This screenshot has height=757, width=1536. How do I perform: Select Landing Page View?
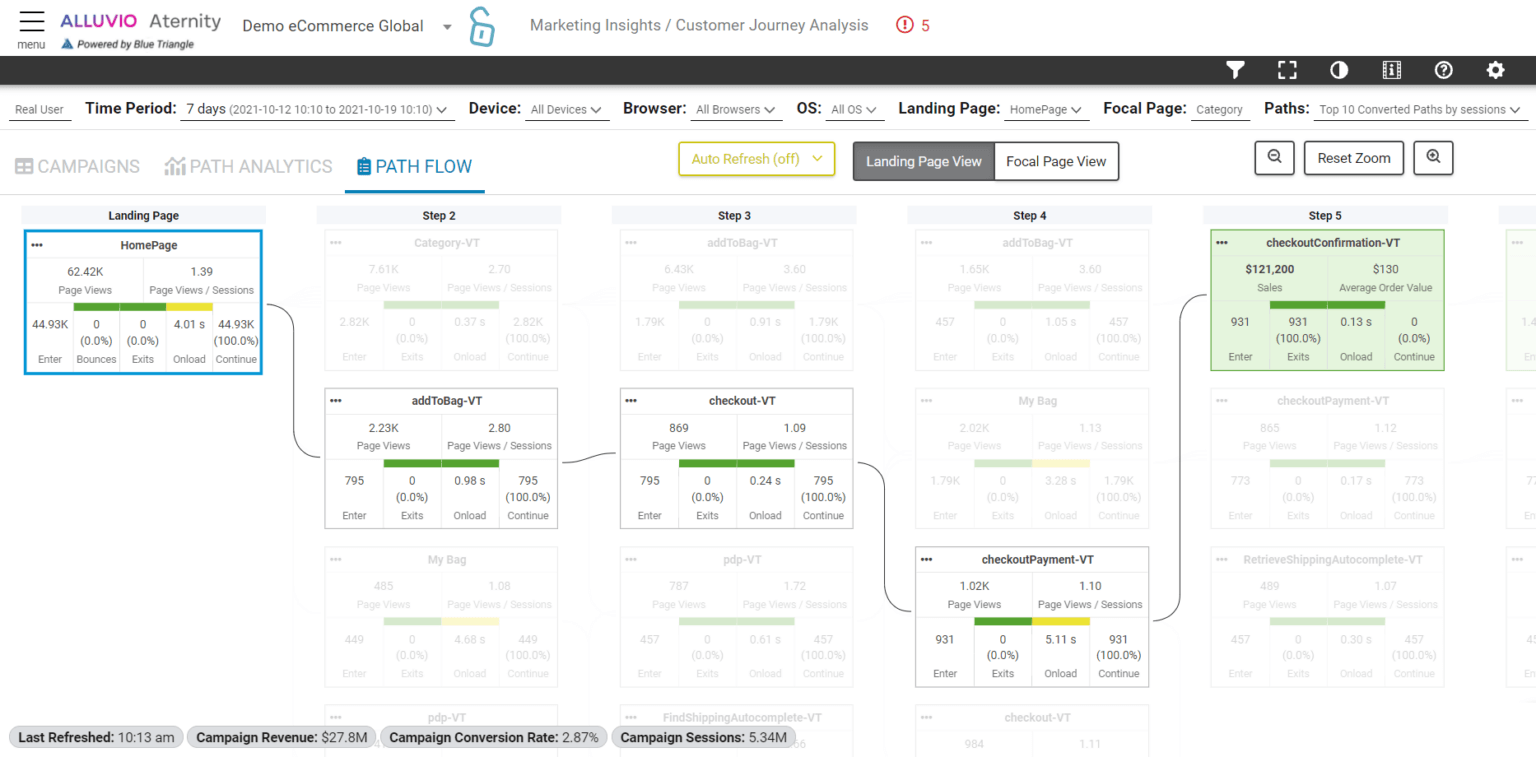(x=922, y=161)
